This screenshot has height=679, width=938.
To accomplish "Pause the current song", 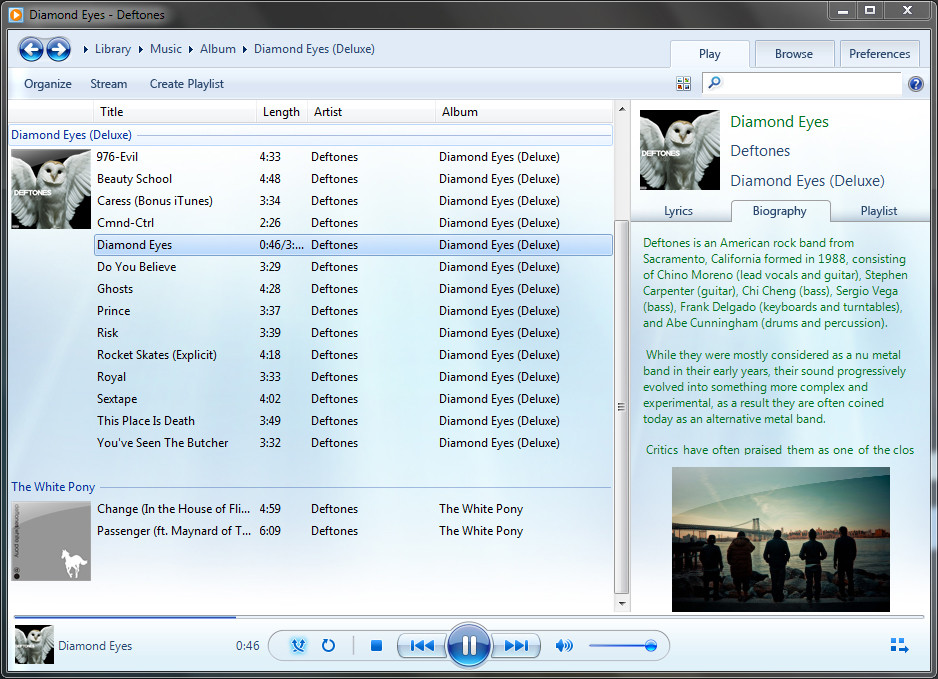I will coord(469,645).
